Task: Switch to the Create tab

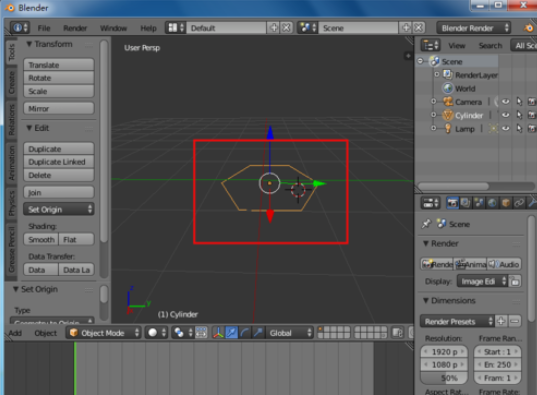Action: (11, 82)
